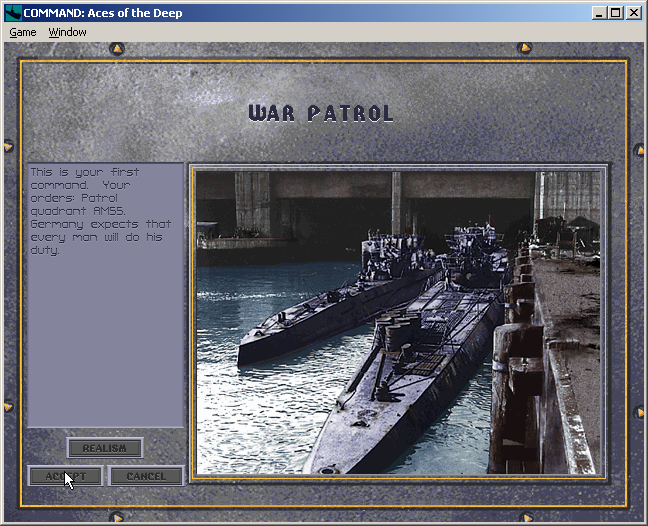
Task: Minimize the Aces of the Deep window
Action: tap(598, 13)
